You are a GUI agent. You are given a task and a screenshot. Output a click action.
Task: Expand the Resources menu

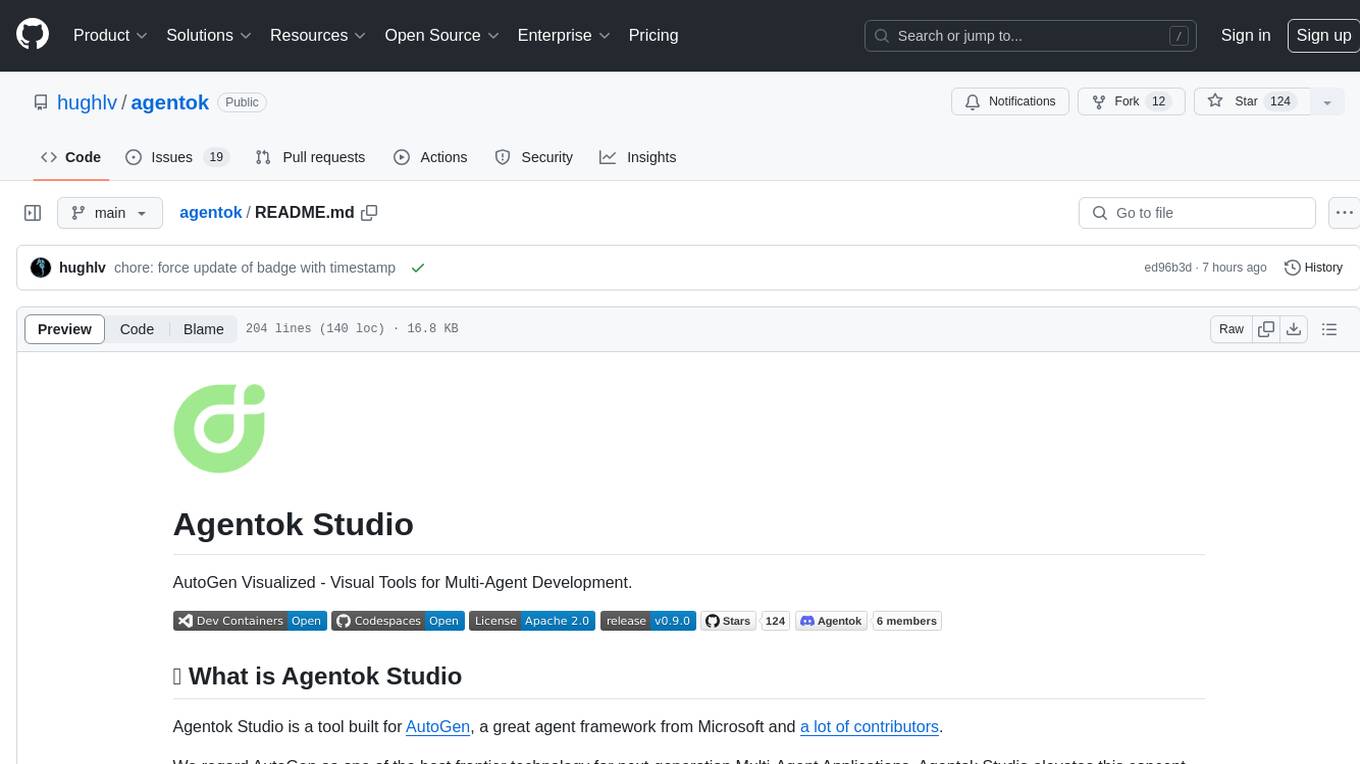(318, 35)
